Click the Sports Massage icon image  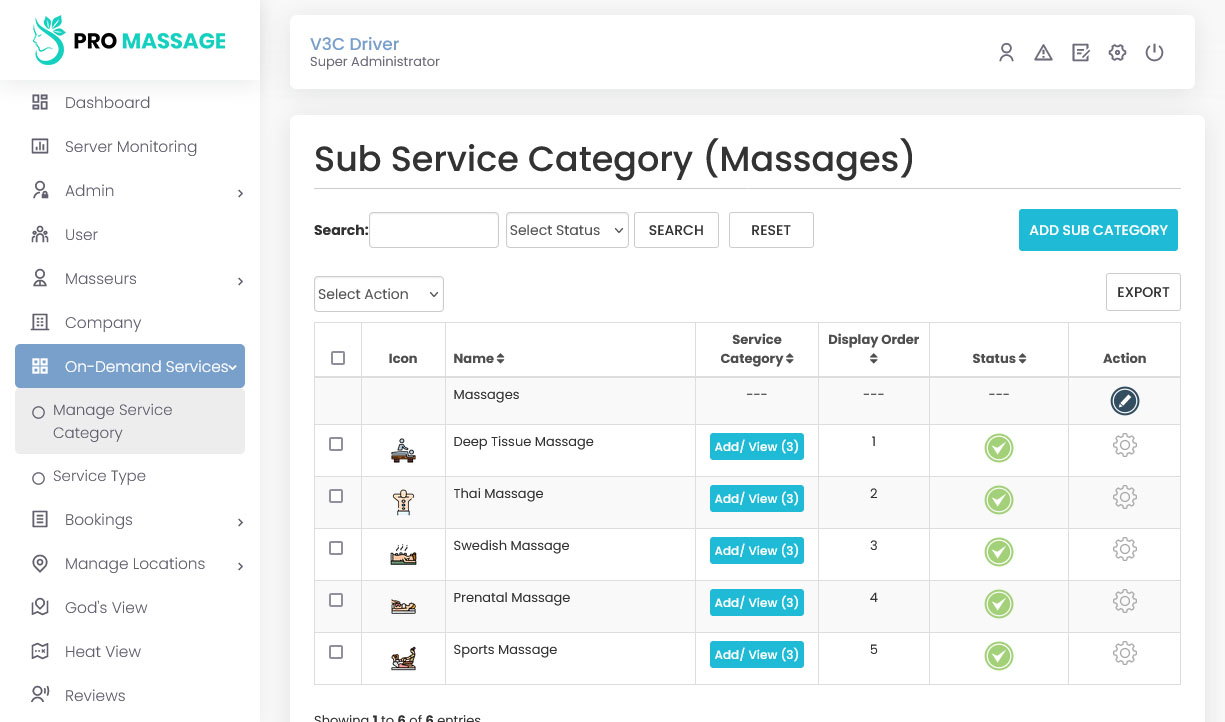pyautogui.click(x=403, y=658)
